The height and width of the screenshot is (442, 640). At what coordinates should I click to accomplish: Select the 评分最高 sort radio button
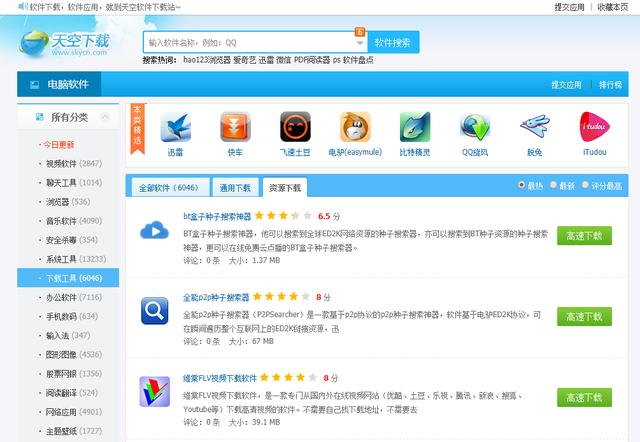(585, 185)
